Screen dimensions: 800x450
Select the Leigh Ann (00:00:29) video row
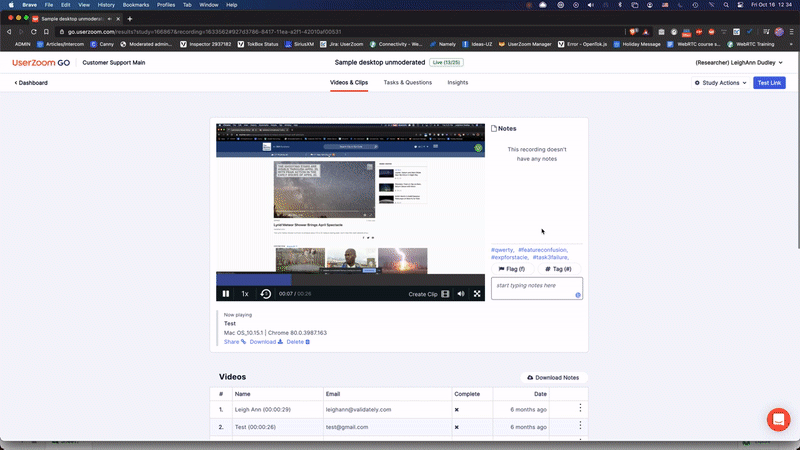399,410
